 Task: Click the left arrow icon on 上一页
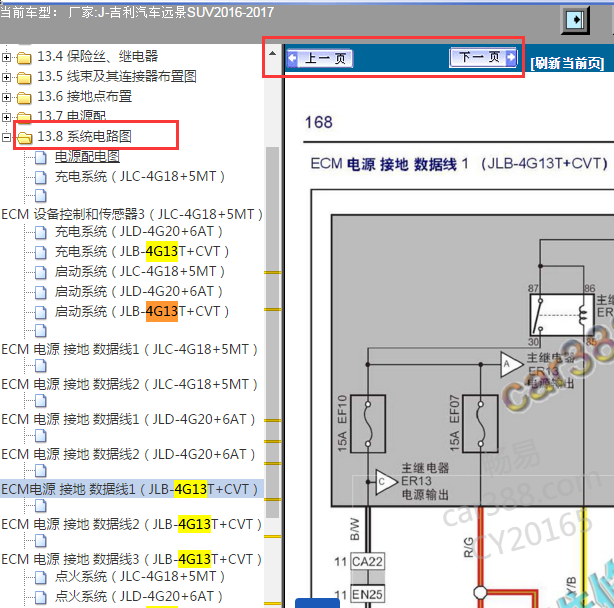292,58
